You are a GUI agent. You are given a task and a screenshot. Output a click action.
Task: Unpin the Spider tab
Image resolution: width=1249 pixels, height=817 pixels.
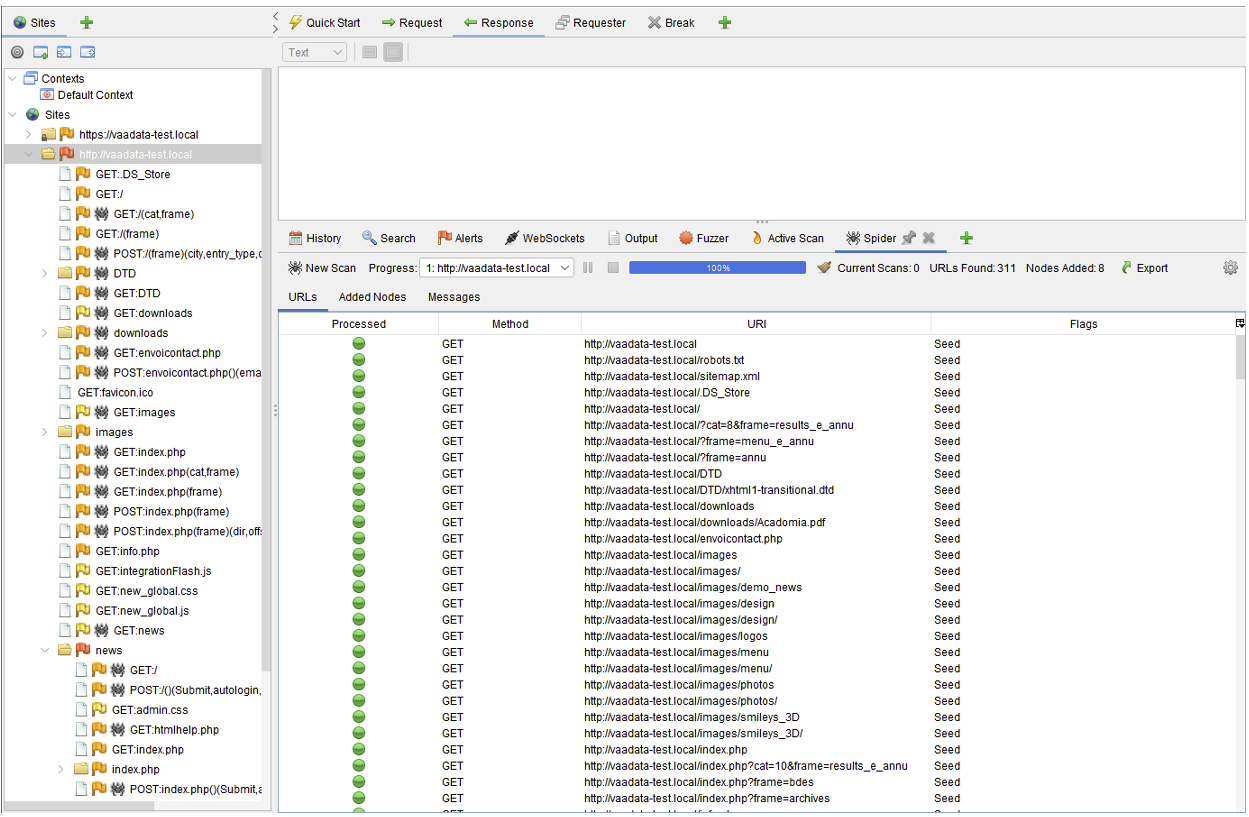[x=909, y=238]
